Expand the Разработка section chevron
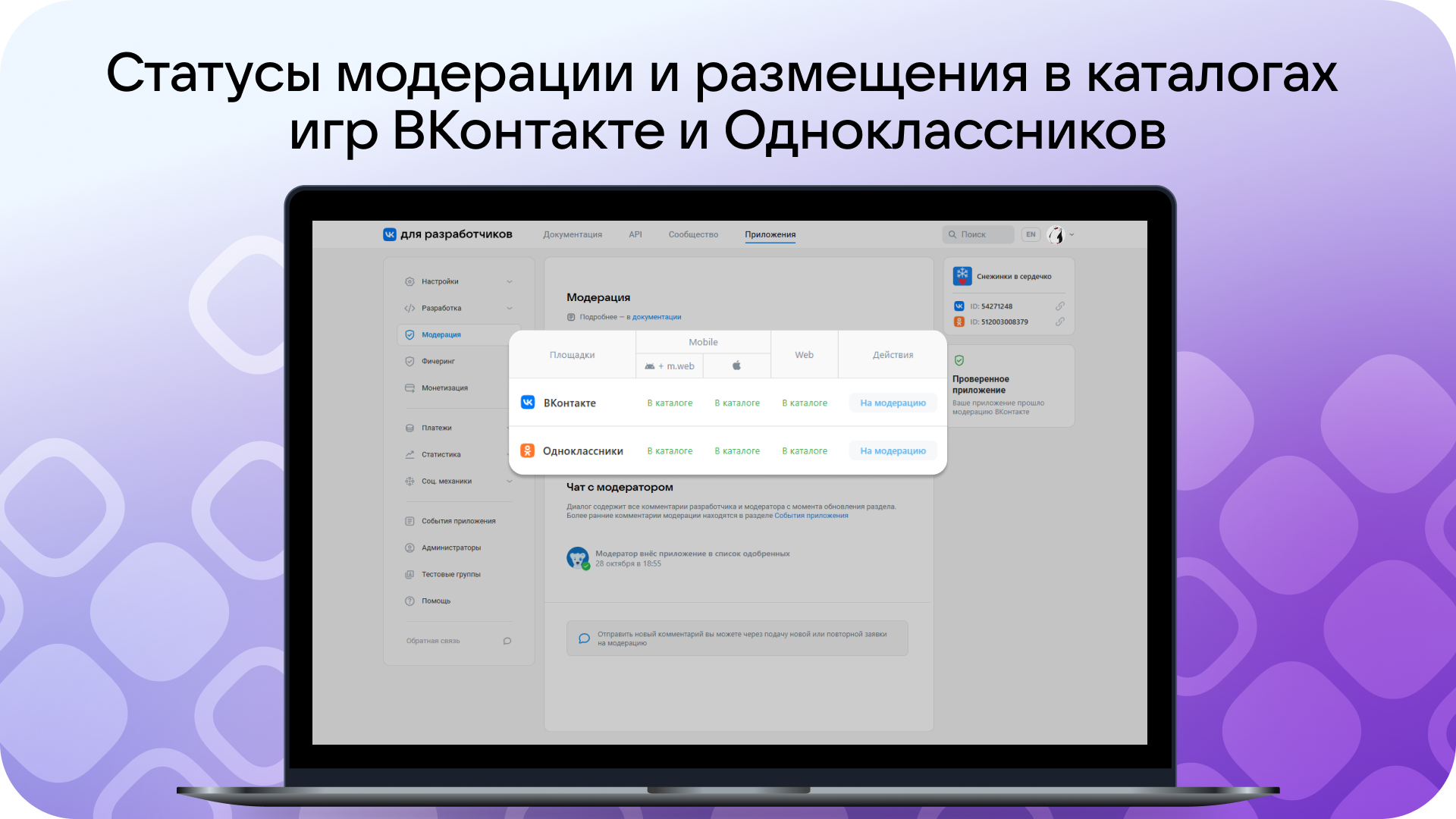 point(510,308)
